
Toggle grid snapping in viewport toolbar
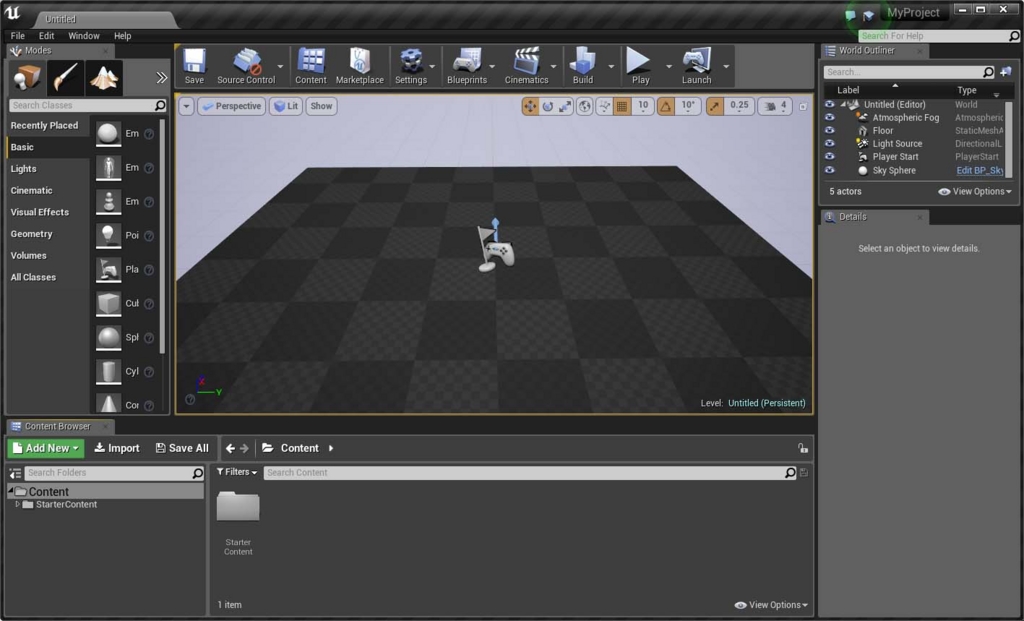[x=622, y=106]
